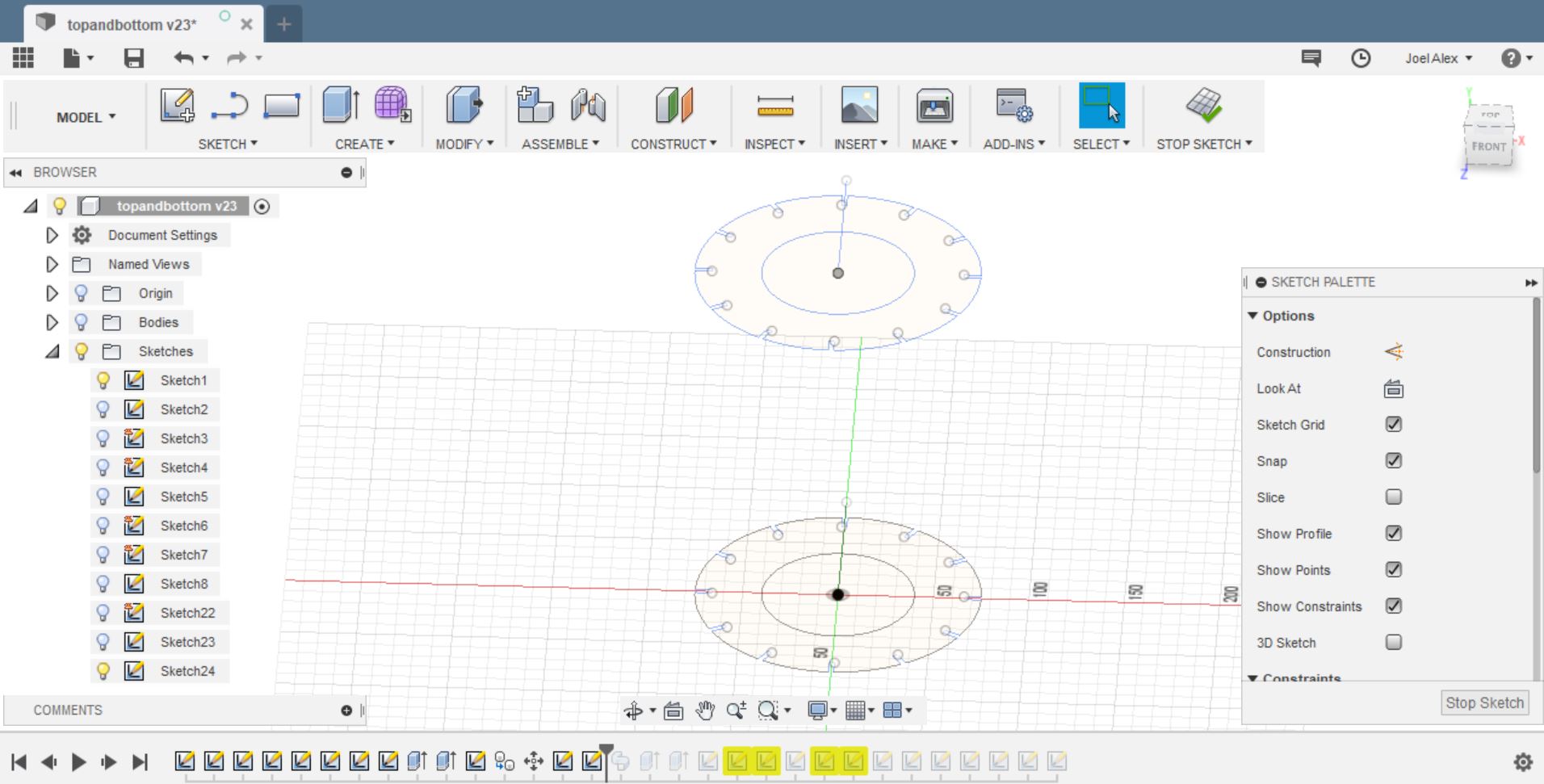
Task: Click the Select tool icon
Action: (1101, 106)
